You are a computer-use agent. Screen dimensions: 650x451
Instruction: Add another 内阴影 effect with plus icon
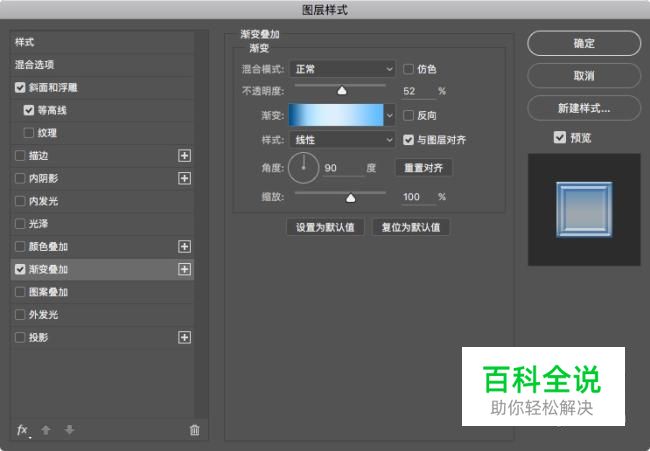(184, 179)
